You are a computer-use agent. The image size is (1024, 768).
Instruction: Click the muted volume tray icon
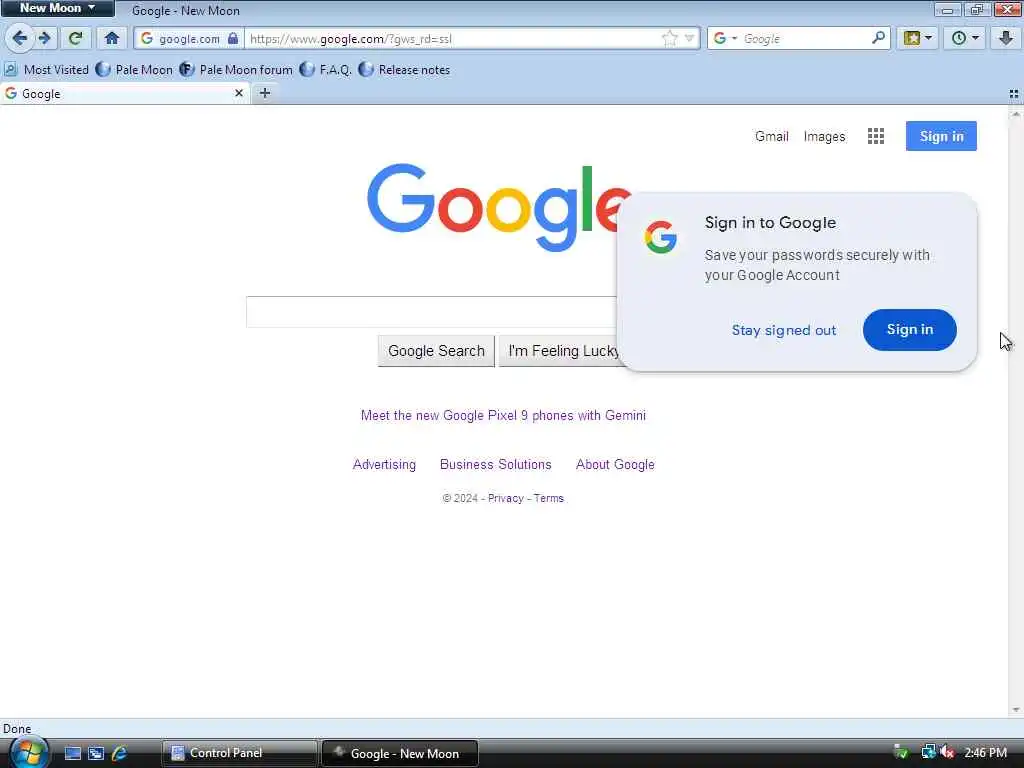947,753
